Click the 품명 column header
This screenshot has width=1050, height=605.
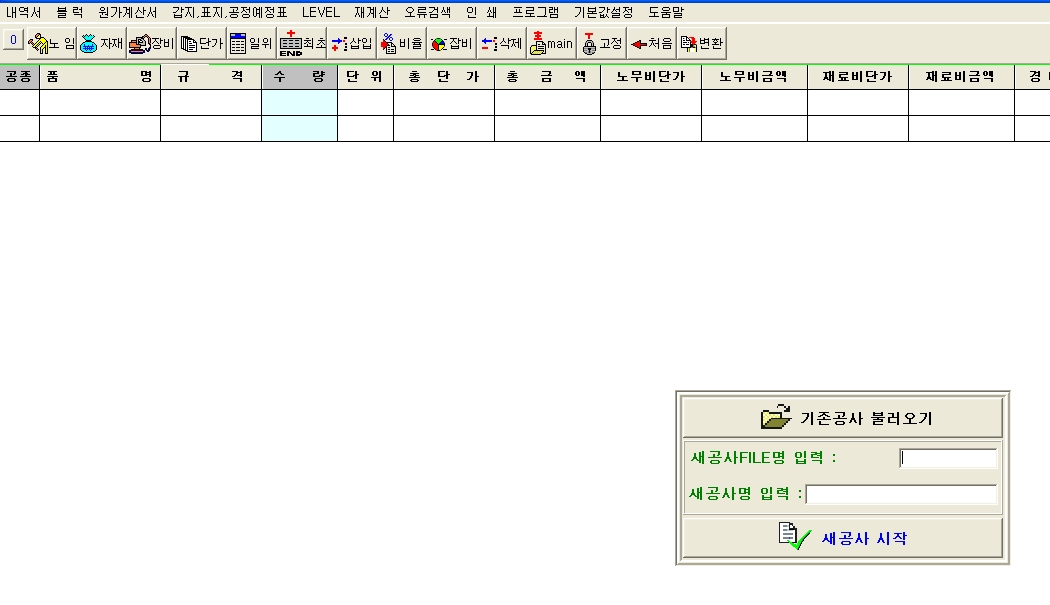point(100,77)
